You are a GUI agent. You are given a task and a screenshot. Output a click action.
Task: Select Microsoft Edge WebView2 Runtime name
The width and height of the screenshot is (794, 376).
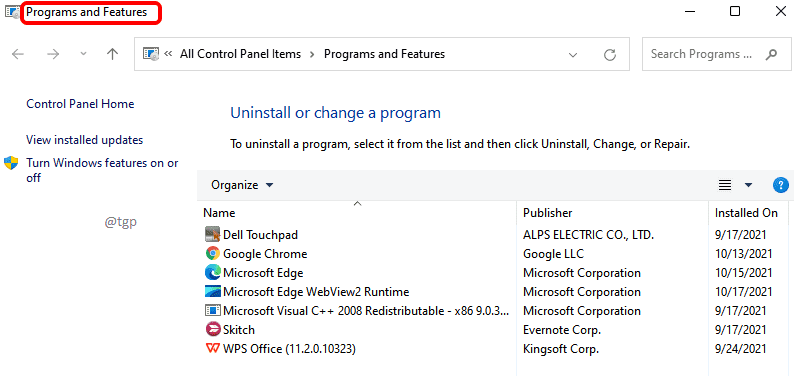(x=316, y=292)
